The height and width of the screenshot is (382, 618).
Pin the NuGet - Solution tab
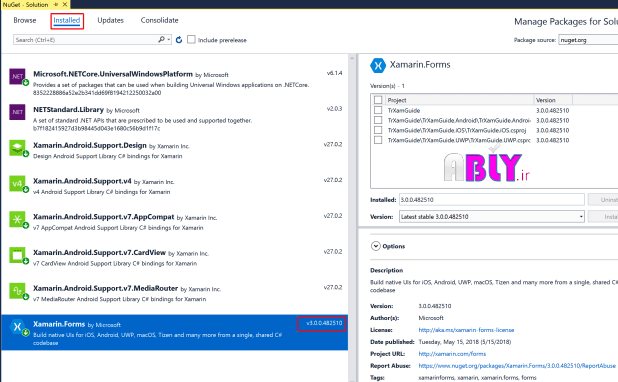coord(56,4)
